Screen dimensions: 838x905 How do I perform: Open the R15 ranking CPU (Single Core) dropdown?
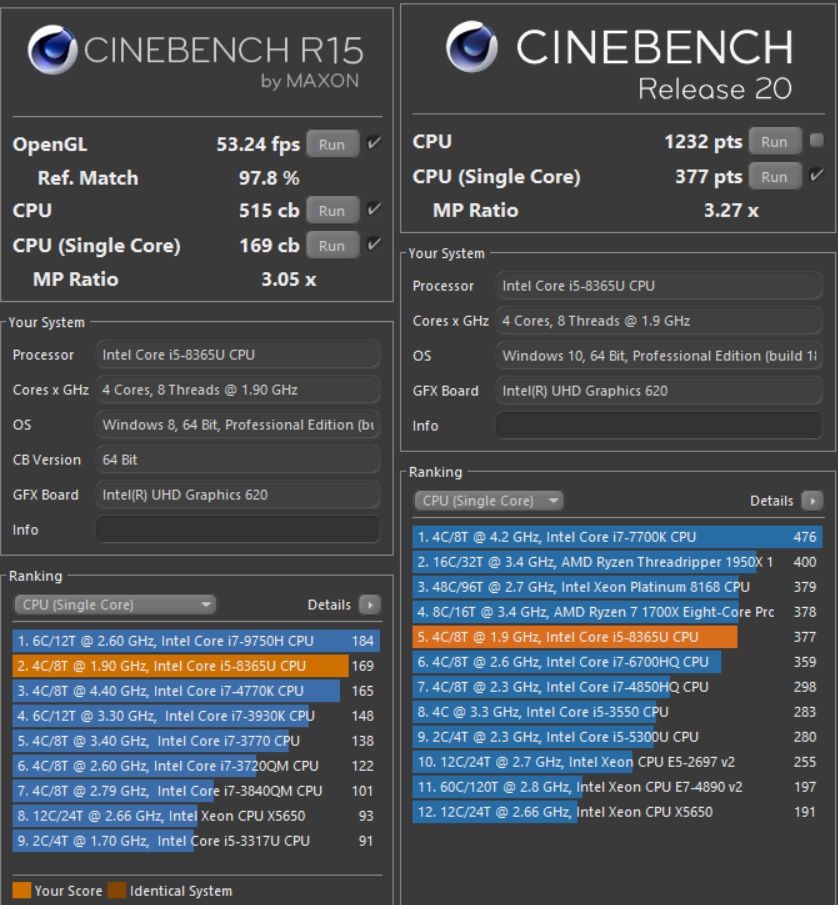pyautogui.click(x=115, y=605)
